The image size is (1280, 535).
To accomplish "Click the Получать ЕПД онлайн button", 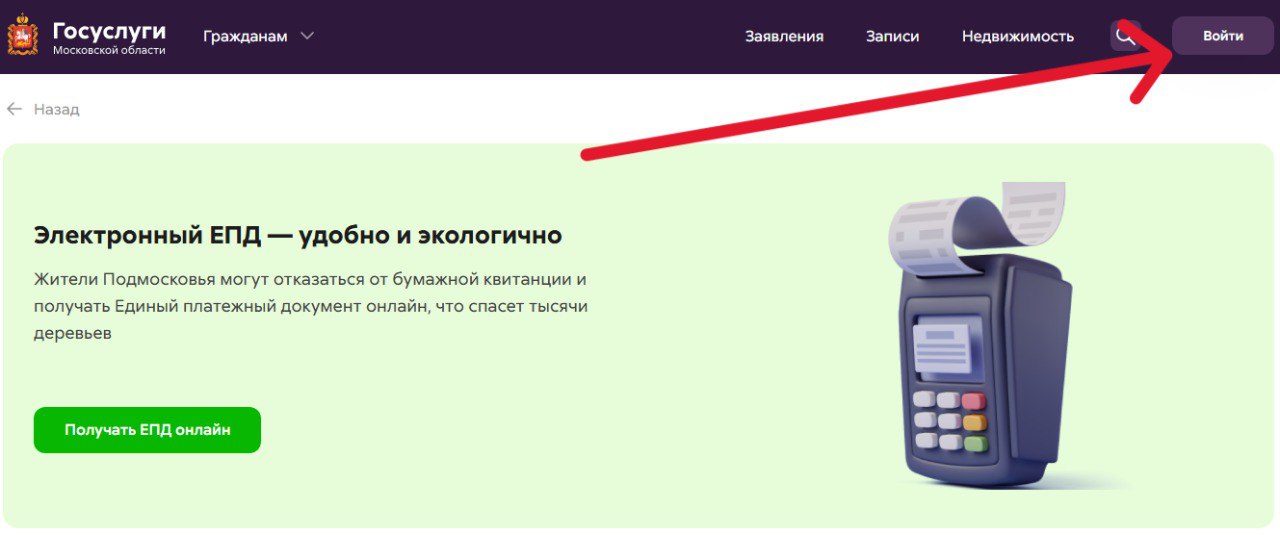I will click(x=147, y=430).
